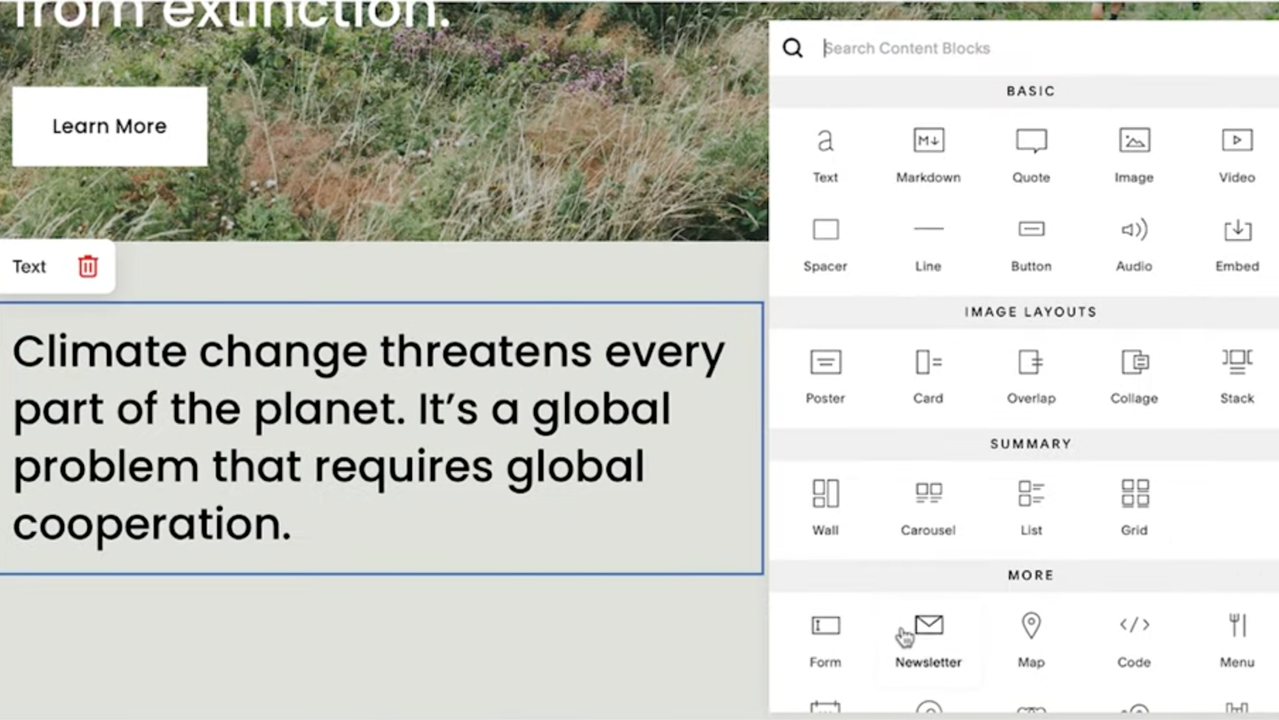Select the Poster image layout
The height and width of the screenshot is (720, 1279).
pyautogui.click(x=825, y=375)
